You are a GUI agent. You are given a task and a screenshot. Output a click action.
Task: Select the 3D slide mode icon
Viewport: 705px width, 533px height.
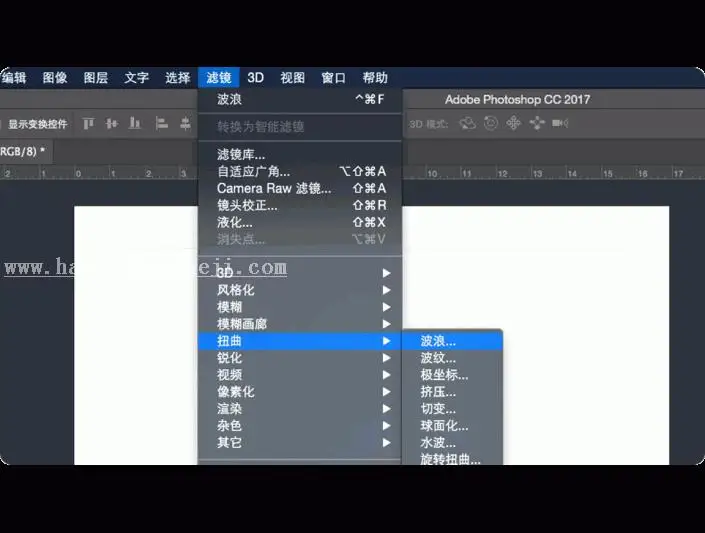click(x=537, y=123)
